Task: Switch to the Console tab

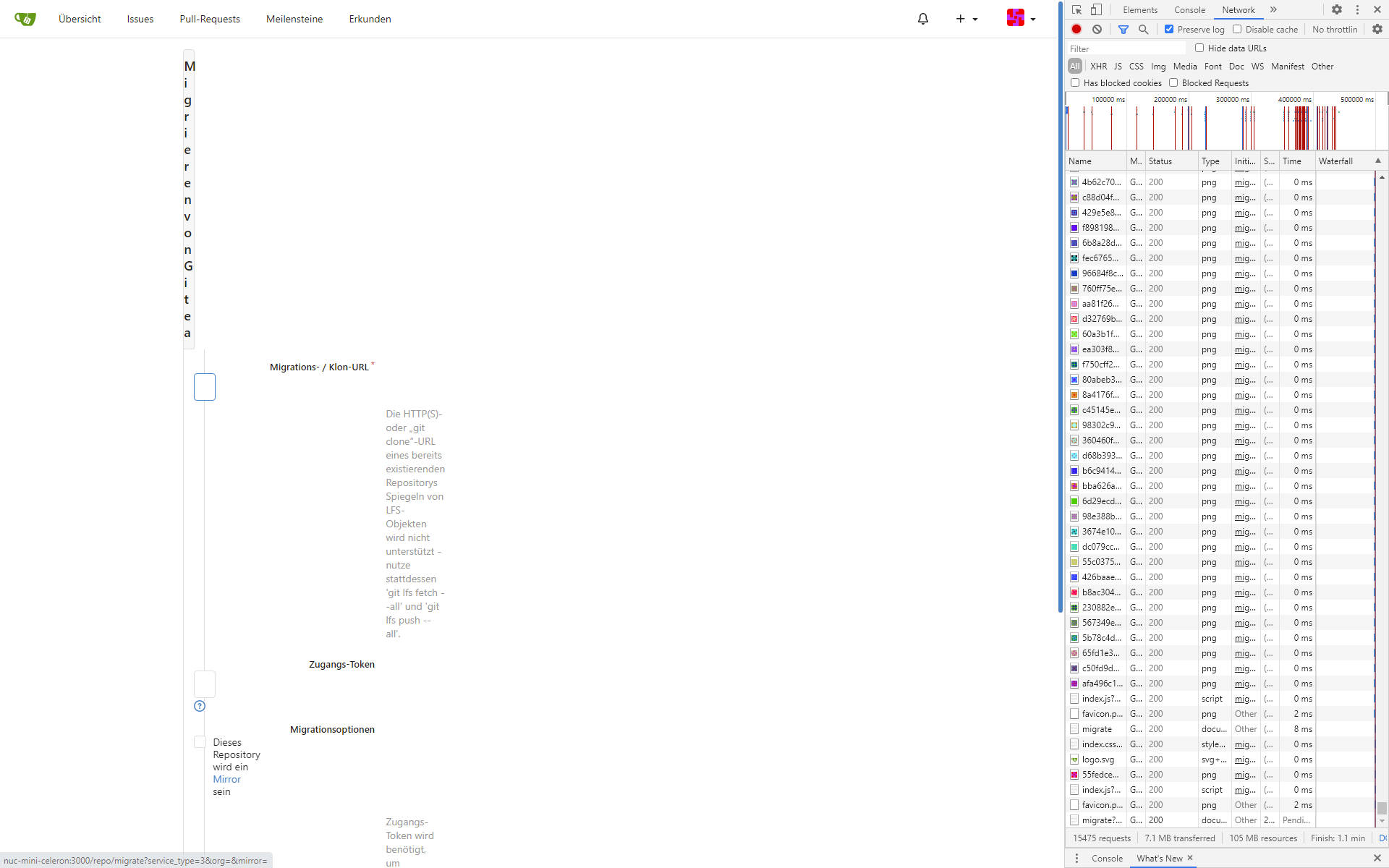Action: [1189, 9]
